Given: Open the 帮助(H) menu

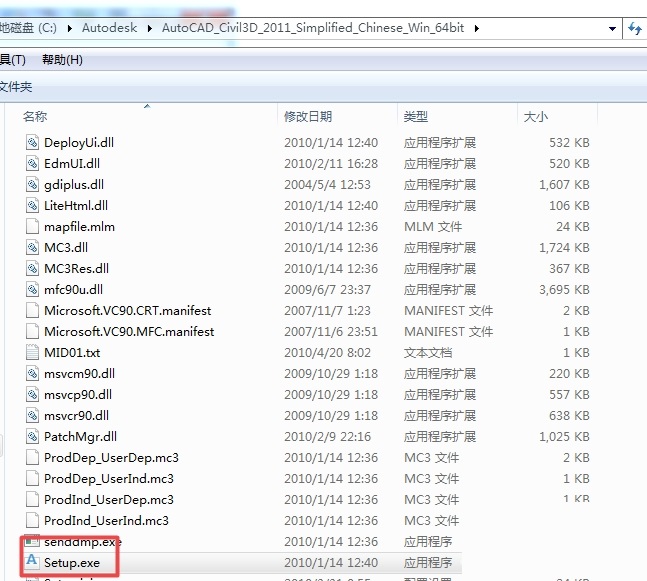Looking at the screenshot, I should pyautogui.click(x=62, y=60).
